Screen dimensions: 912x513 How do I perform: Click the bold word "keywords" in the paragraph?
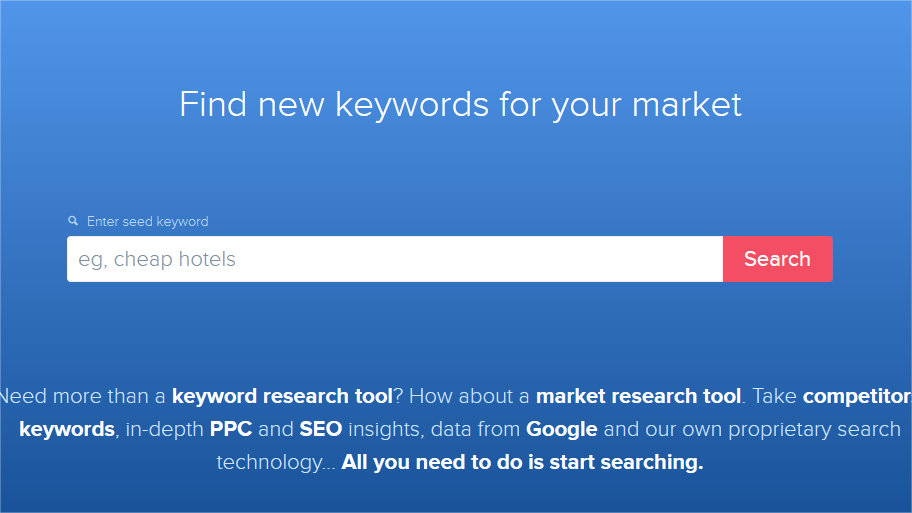tap(67, 429)
